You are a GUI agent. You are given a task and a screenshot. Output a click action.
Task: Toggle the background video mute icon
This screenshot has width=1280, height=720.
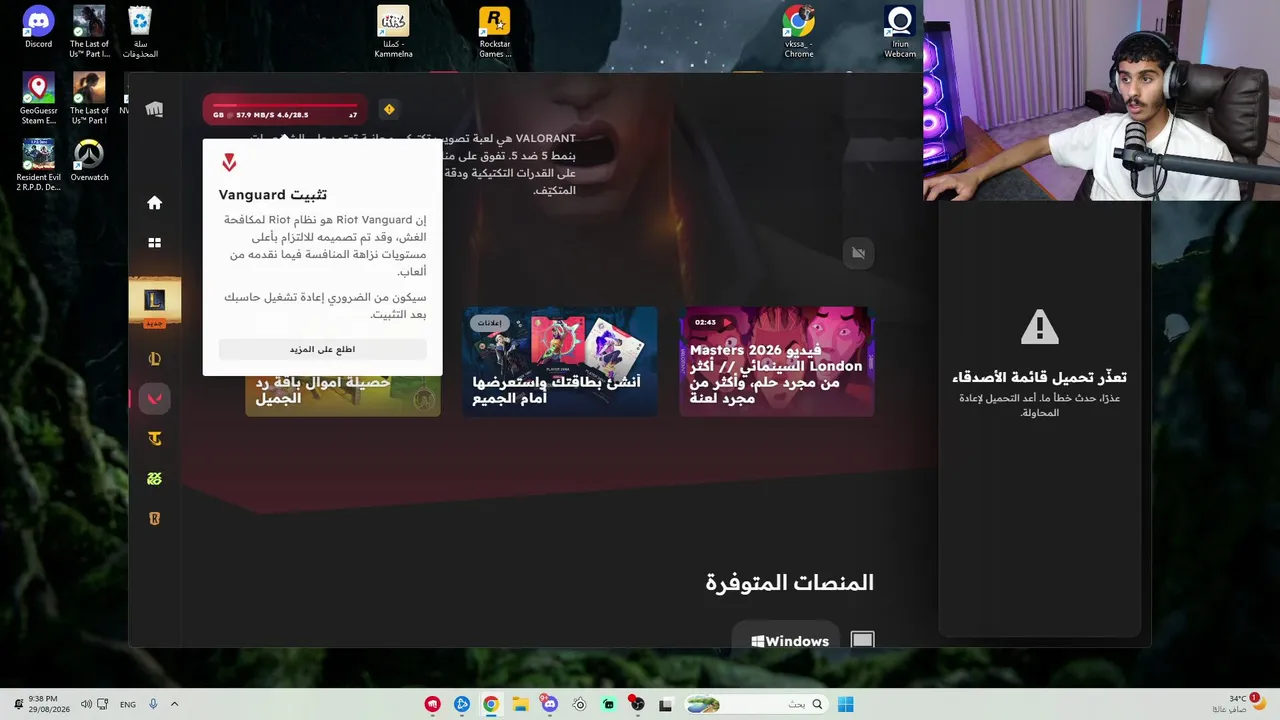[x=858, y=253]
